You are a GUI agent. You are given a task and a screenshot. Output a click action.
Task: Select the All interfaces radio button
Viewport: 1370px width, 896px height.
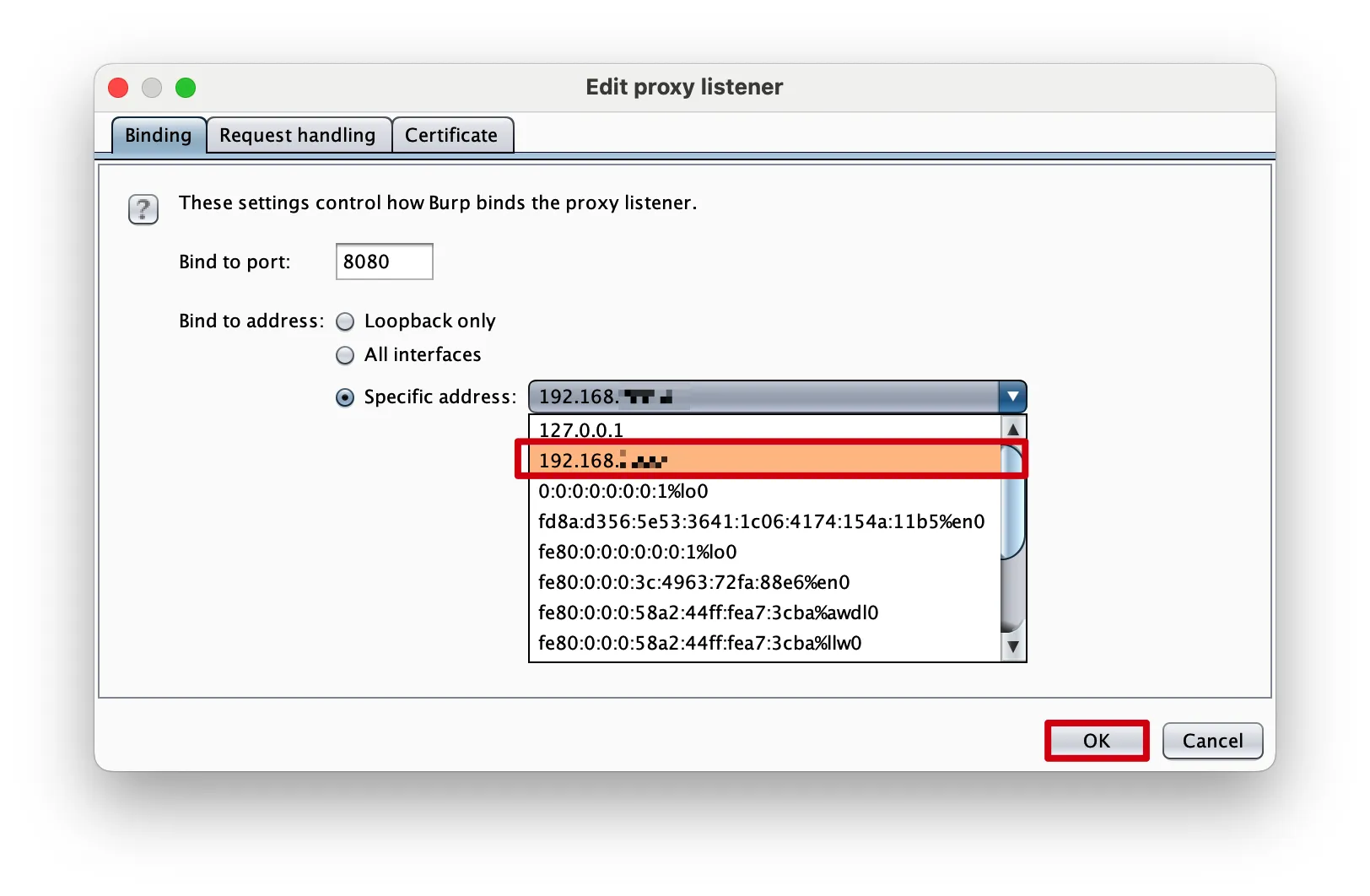(x=345, y=355)
